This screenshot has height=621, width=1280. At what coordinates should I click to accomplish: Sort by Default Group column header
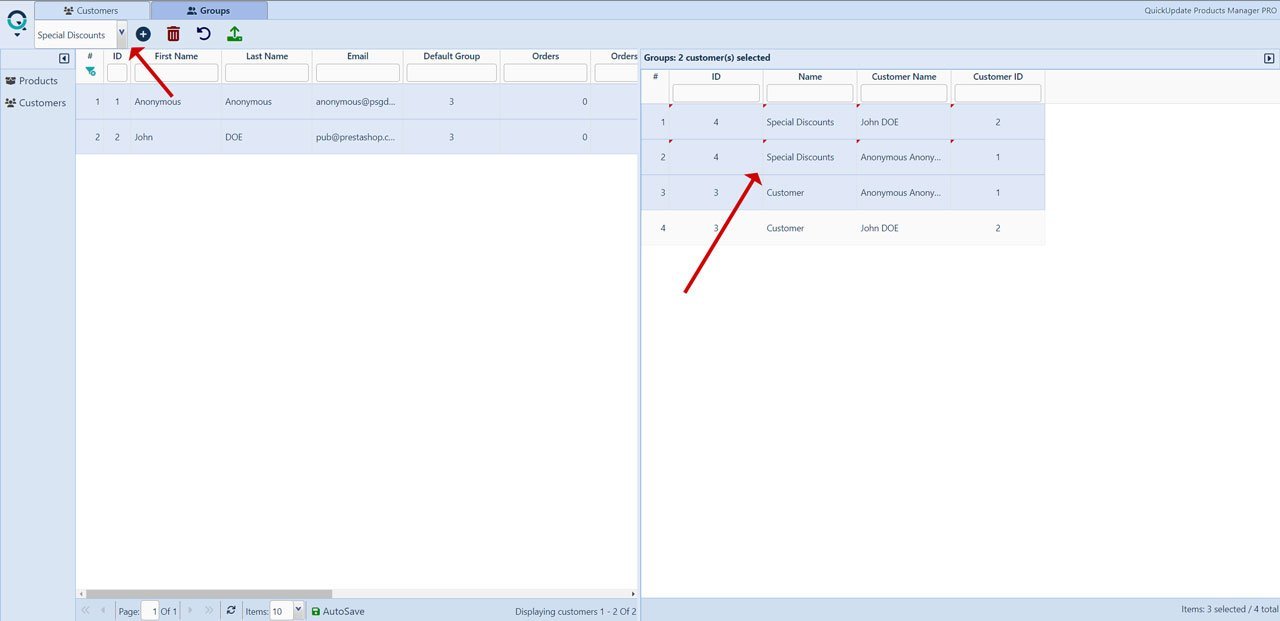[452, 56]
